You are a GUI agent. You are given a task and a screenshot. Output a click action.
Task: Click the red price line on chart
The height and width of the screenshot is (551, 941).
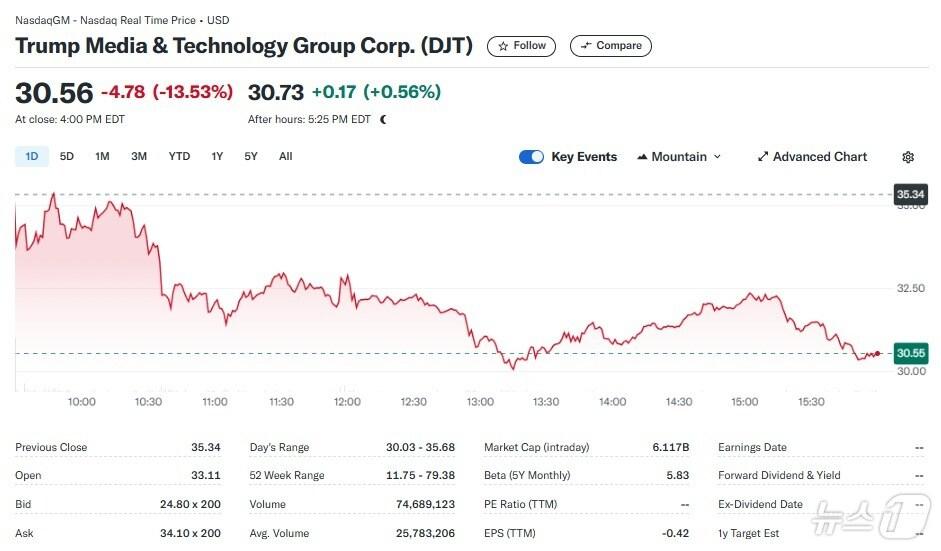300,283
